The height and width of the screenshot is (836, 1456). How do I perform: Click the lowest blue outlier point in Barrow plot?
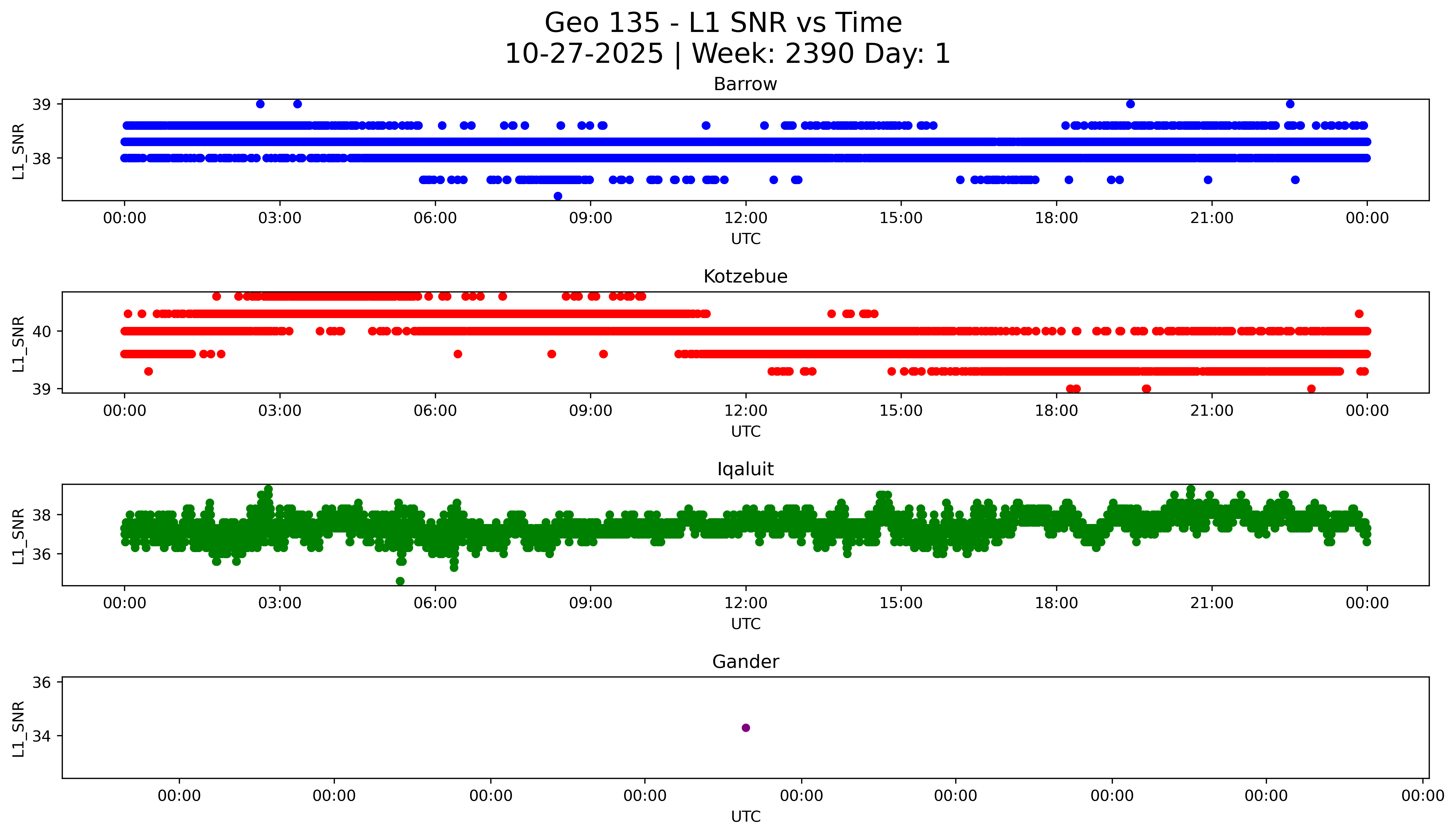pos(558,196)
